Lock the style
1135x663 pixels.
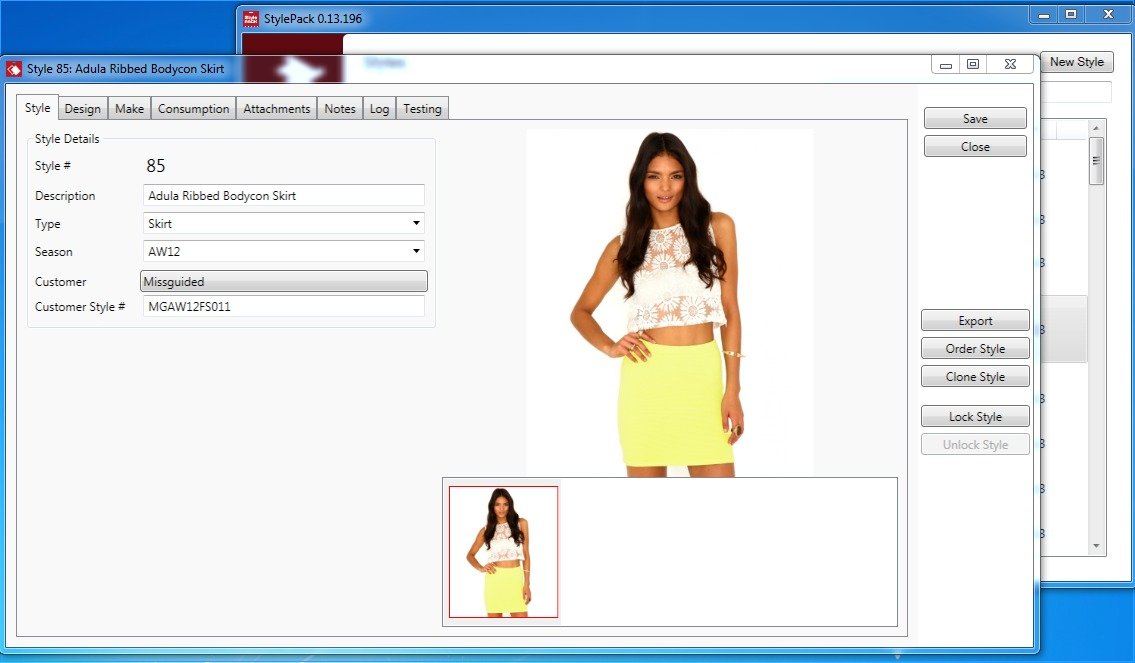pos(975,417)
